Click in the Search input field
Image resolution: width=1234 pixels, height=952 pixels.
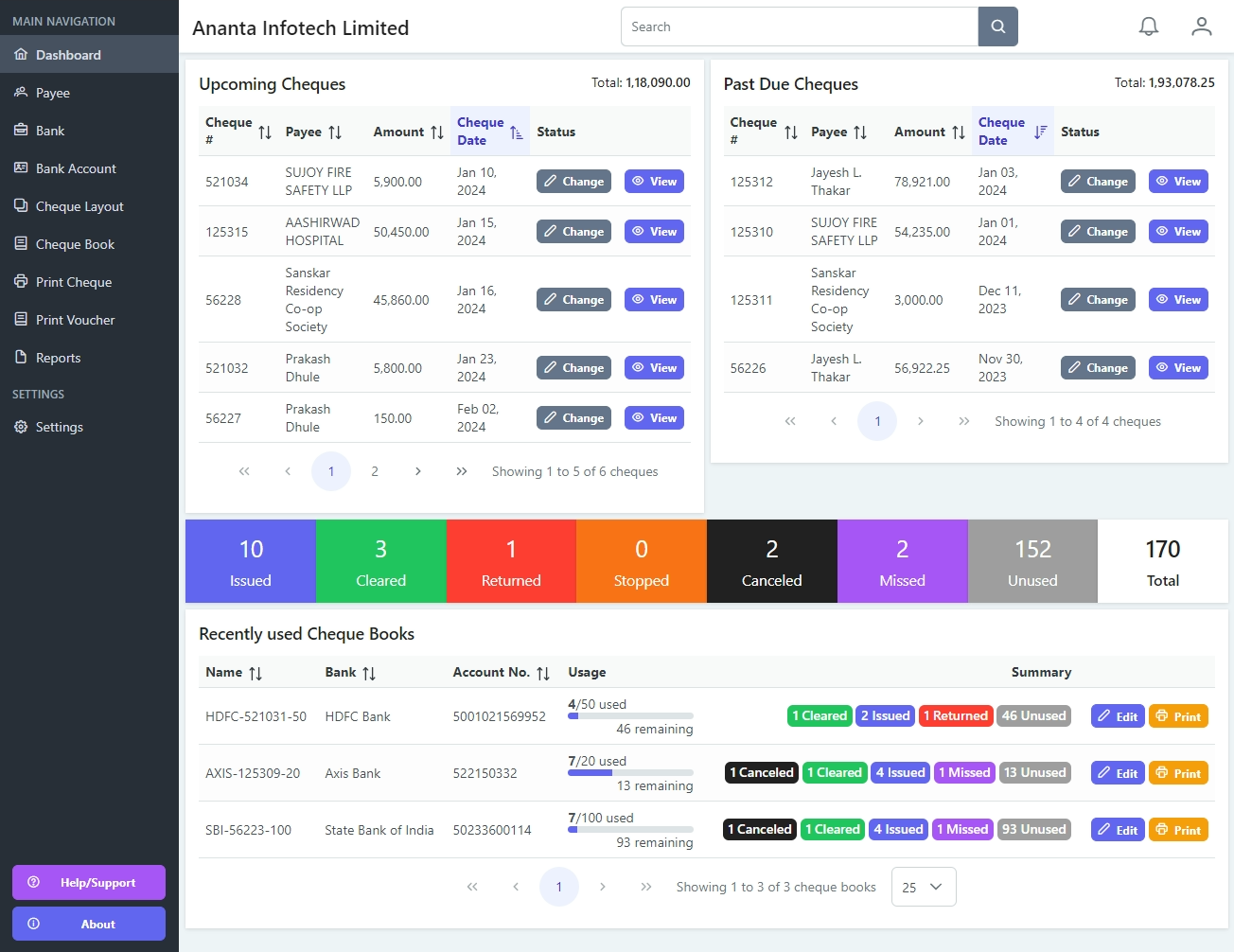[x=800, y=26]
